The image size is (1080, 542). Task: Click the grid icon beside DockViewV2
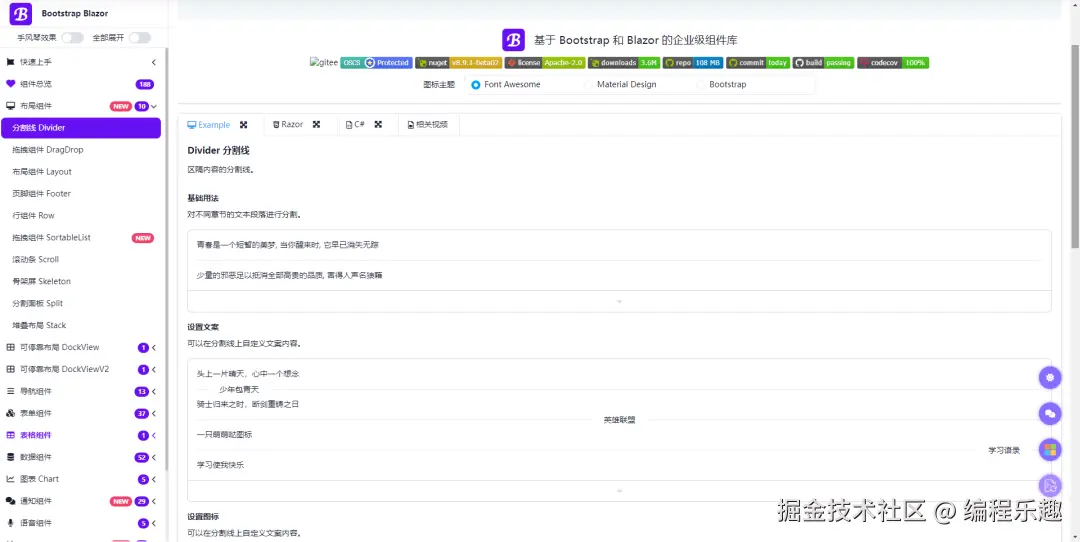pos(10,369)
